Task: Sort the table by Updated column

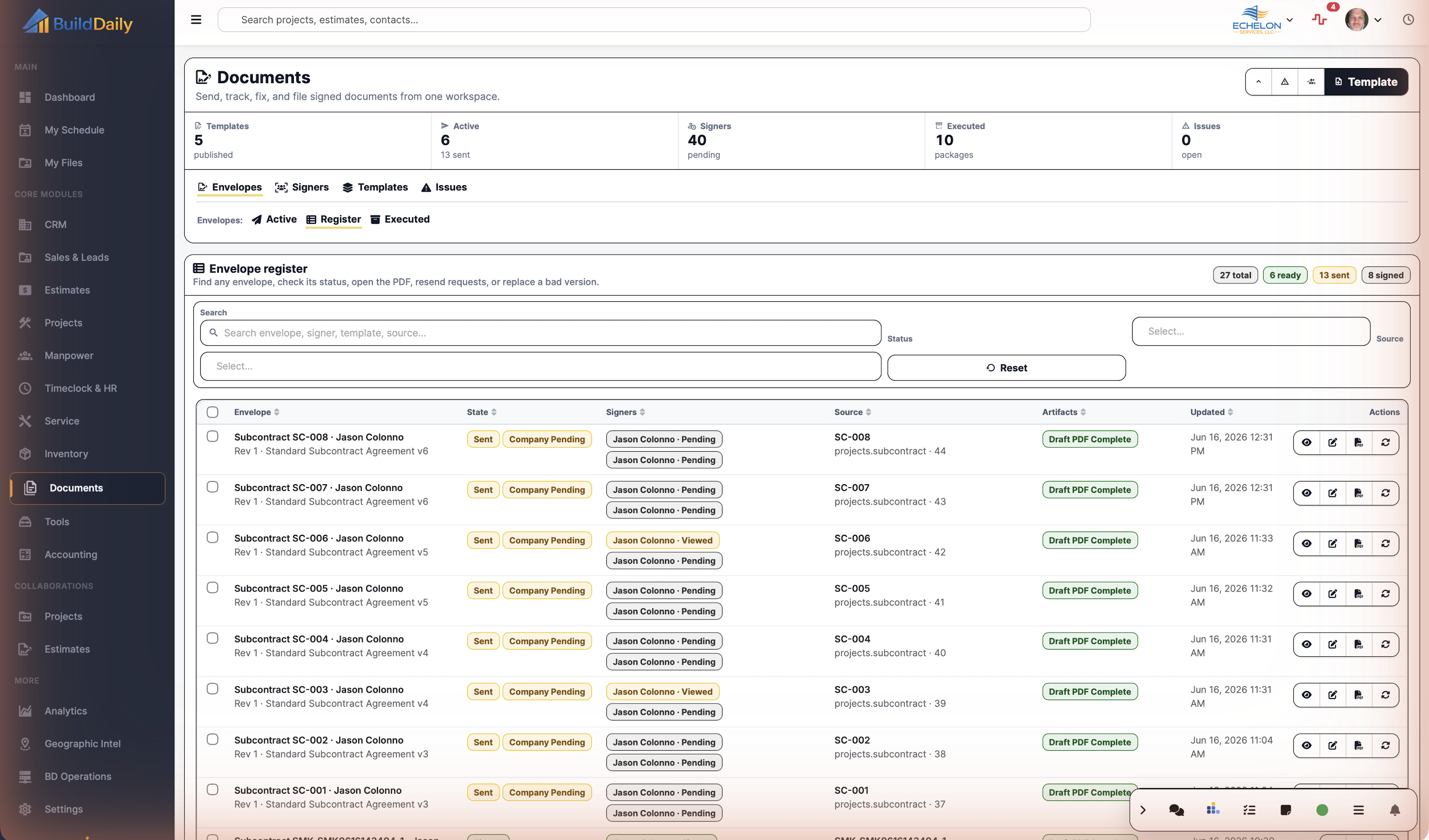Action: [x=1211, y=412]
